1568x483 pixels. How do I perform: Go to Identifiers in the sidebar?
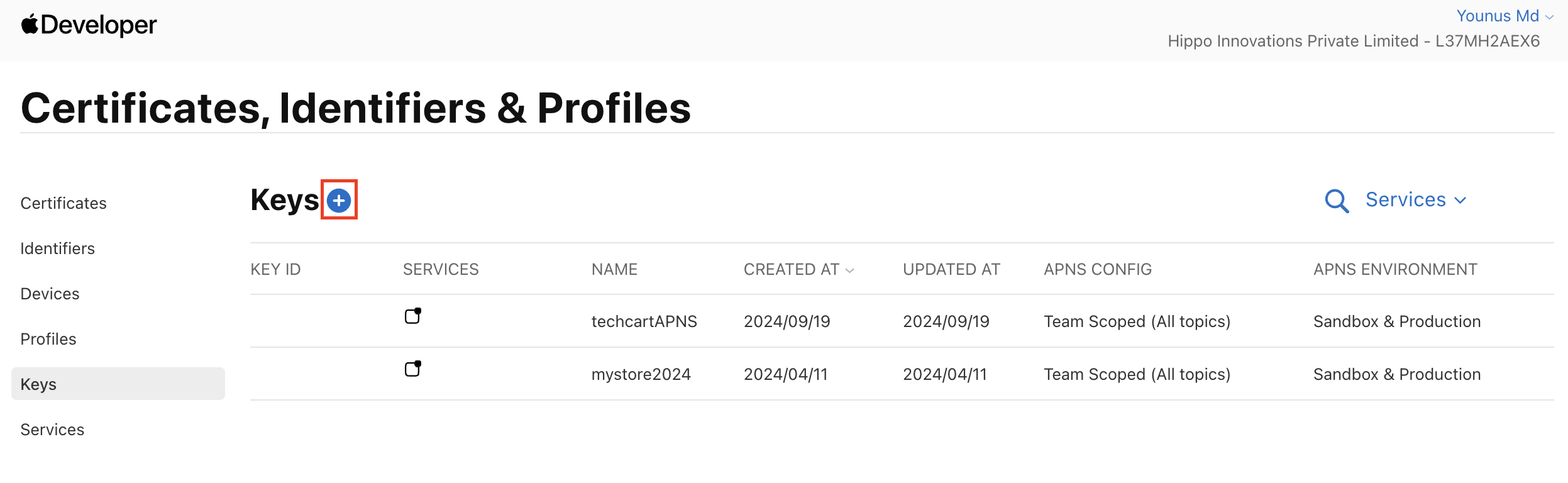57,248
